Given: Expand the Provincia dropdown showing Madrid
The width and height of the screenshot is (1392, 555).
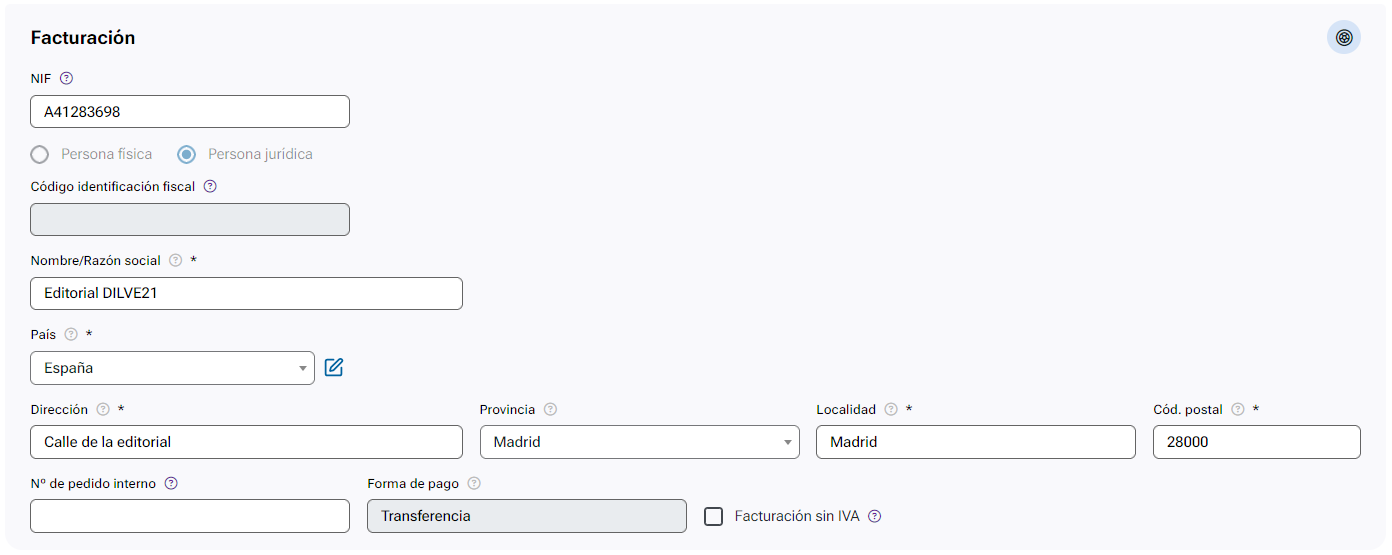Looking at the screenshot, I should [x=639, y=442].
